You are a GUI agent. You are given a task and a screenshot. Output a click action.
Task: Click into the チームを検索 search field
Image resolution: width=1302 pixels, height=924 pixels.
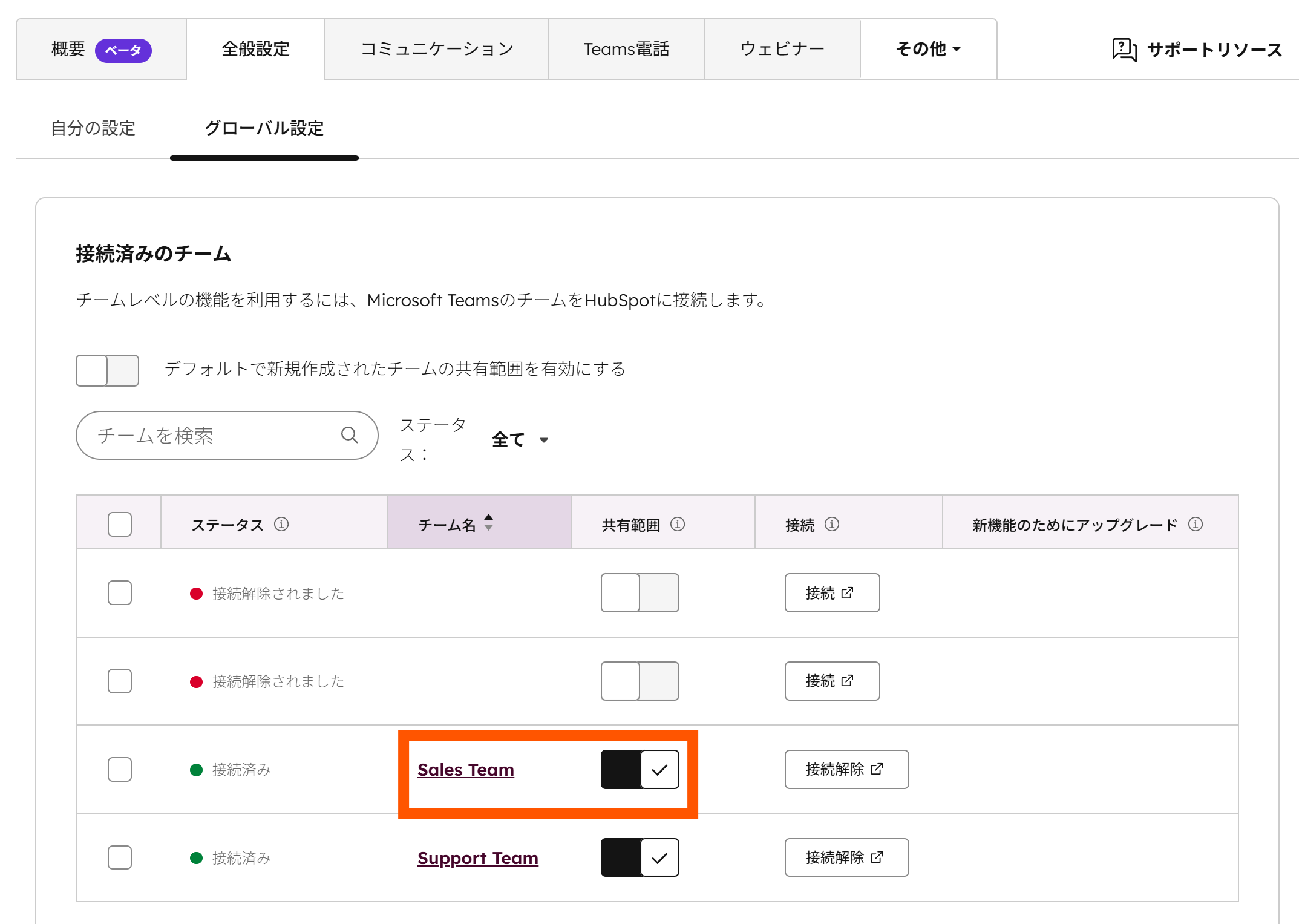[x=212, y=435]
